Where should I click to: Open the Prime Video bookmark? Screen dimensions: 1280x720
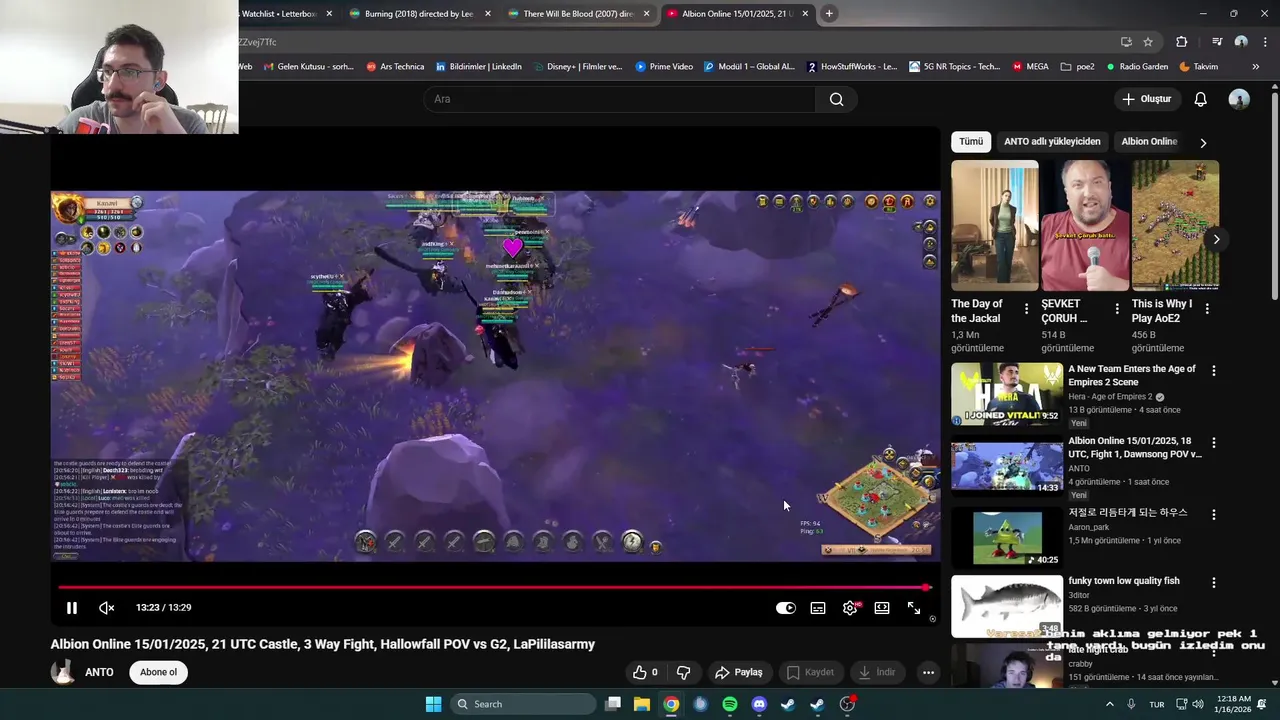tap(664, 67)
